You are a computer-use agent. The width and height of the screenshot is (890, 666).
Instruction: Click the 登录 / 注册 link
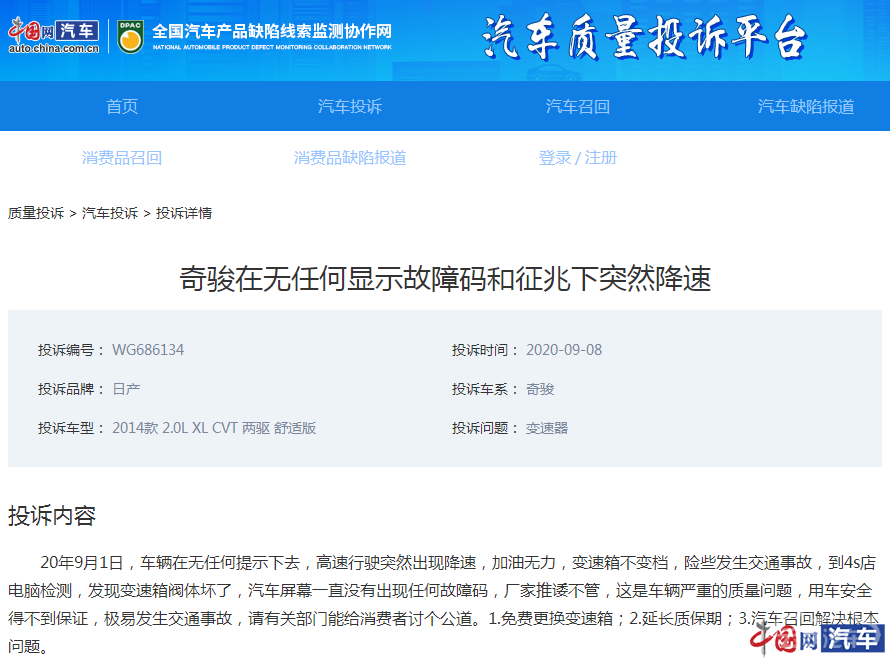578,157
